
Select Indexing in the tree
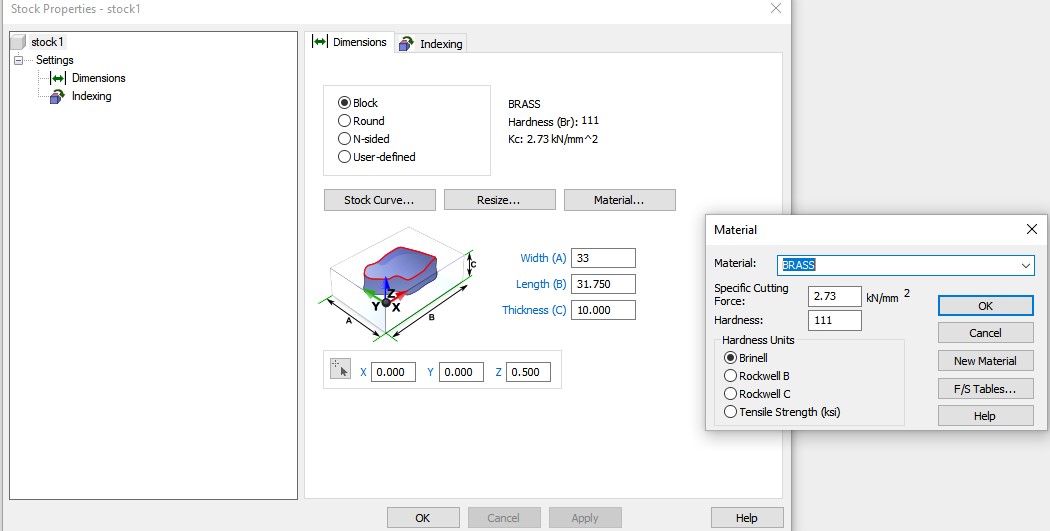click(x=92, y=96)
